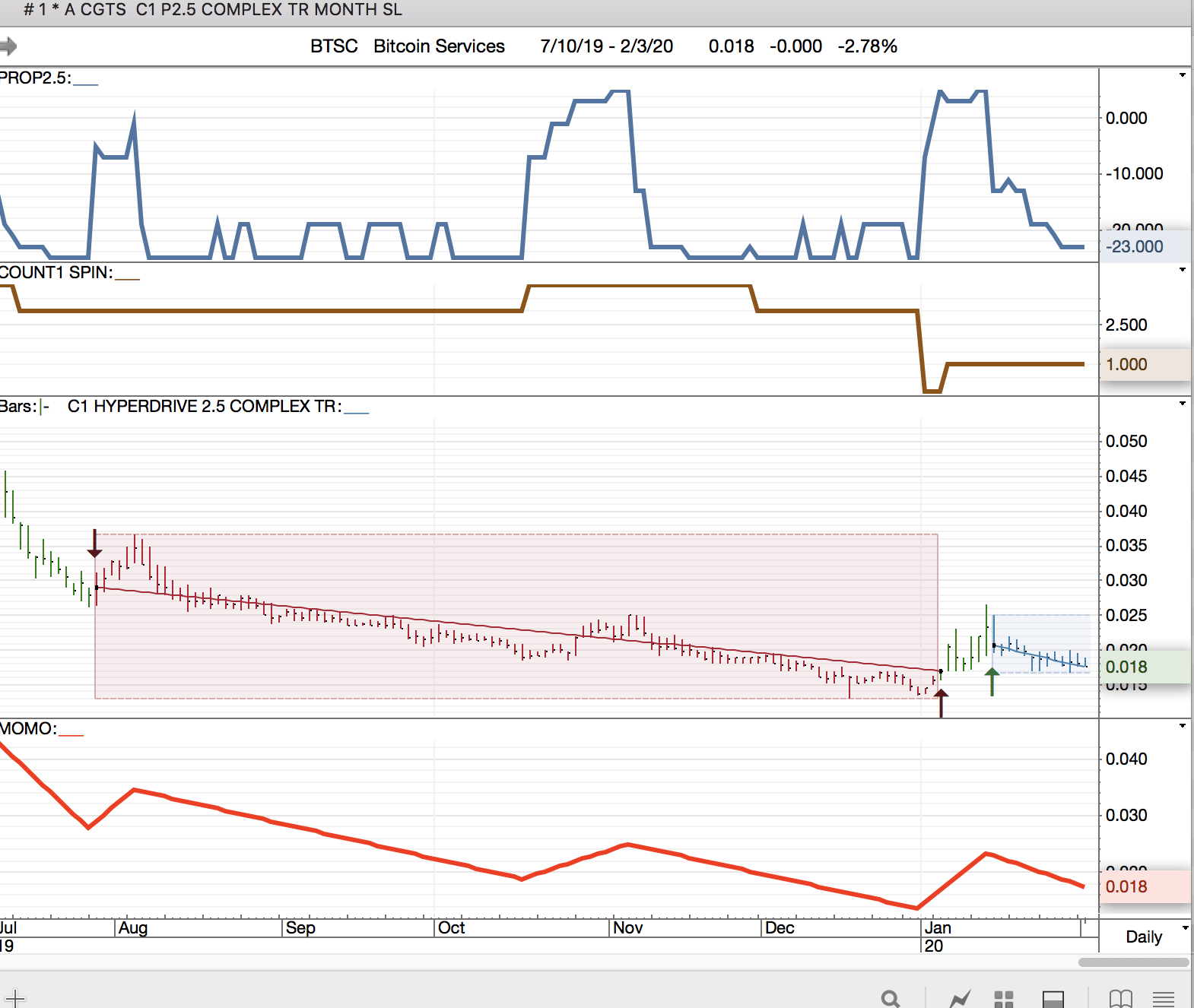The image size is (1194, 1008).
Task: Click the Bars legend label
Action: click(24, 407)
